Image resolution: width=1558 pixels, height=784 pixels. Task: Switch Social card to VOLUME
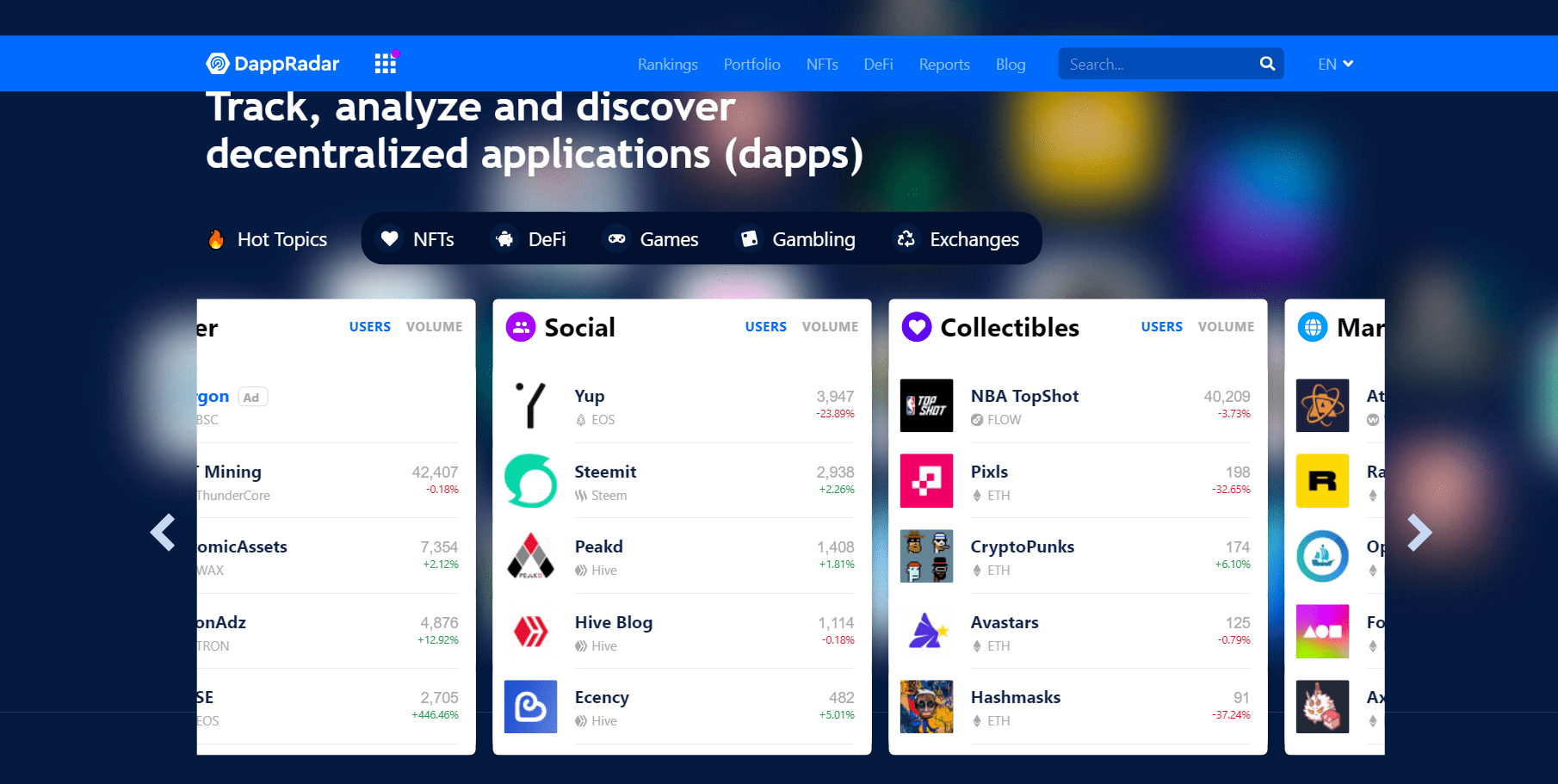pyautogui.click(x=830, y=327)
